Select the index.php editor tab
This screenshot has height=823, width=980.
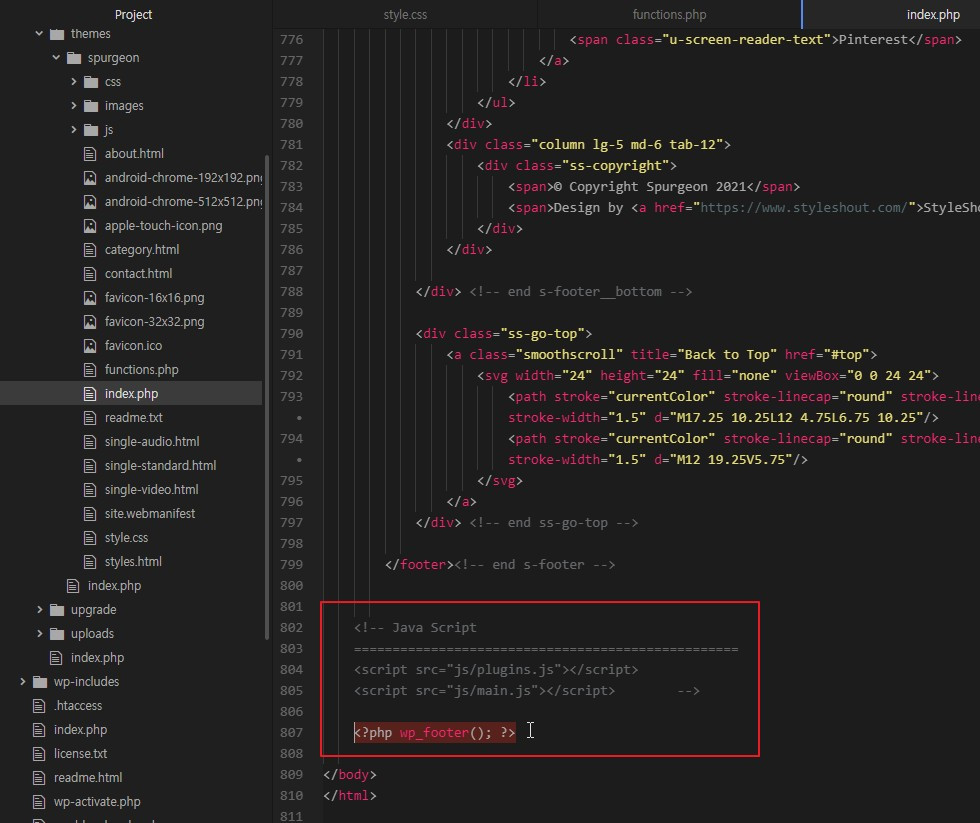point(891,14)
